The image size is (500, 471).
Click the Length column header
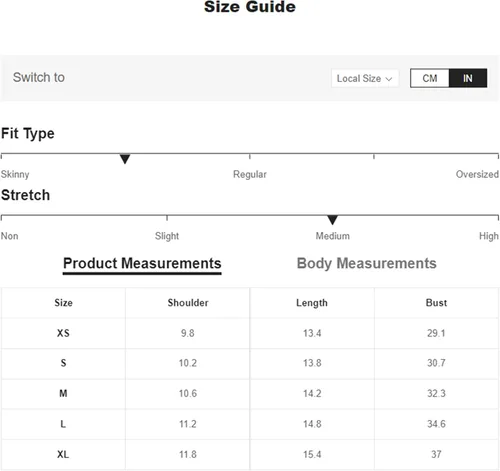point(312,303)
